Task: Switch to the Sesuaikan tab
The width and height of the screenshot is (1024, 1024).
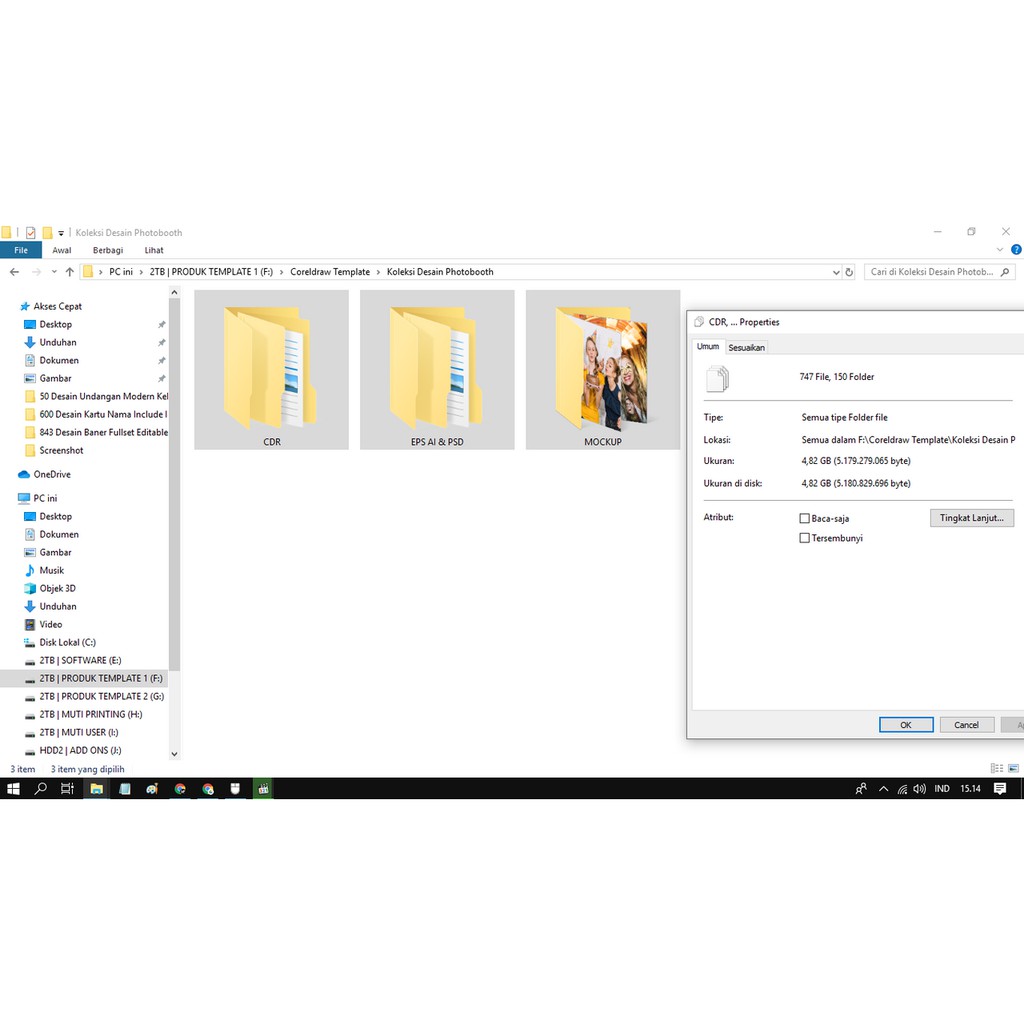Action: click(746, 347)
